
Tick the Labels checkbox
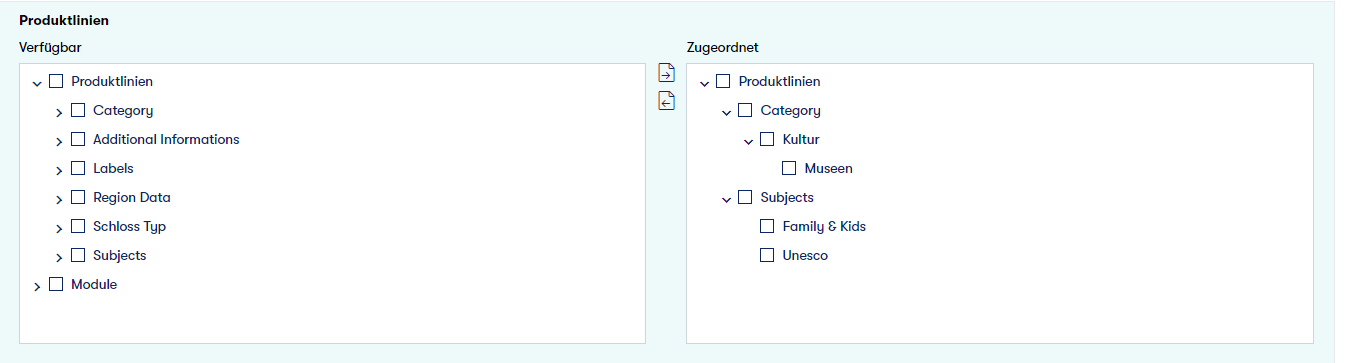pos(78,168)
